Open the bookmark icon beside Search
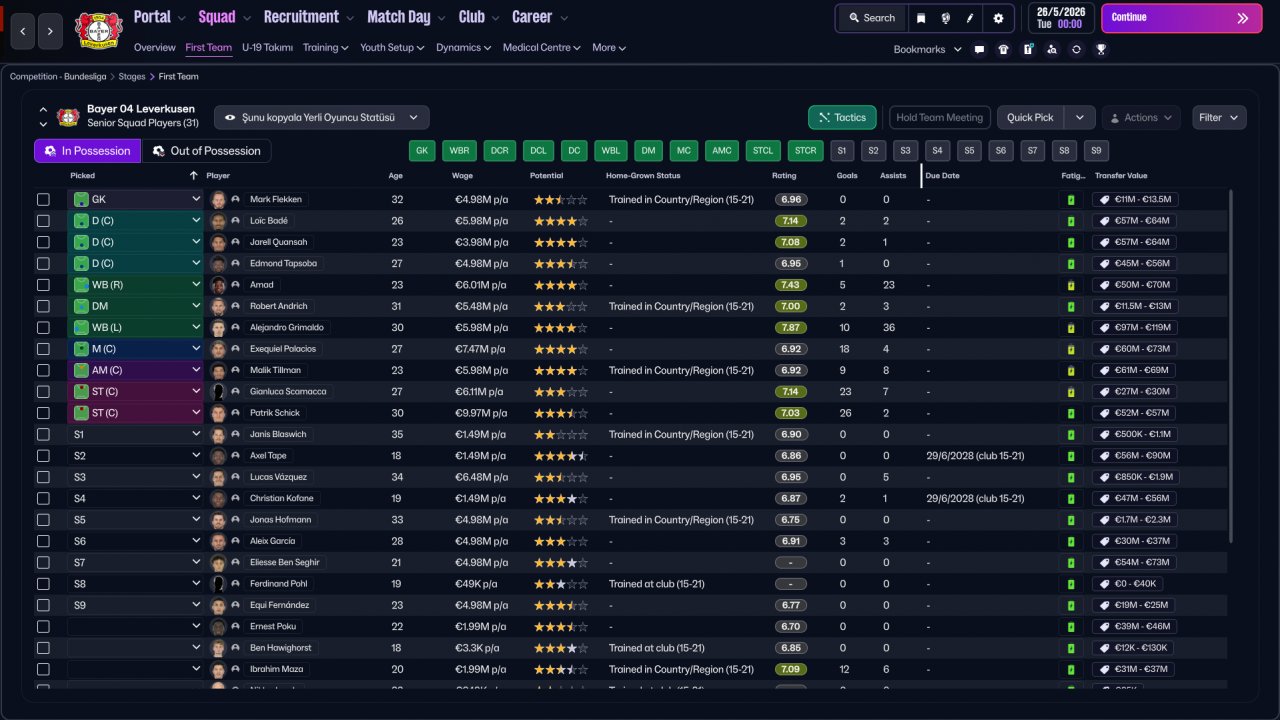The width and height of the screenshot is (1280, 720). tap(921, 18)
